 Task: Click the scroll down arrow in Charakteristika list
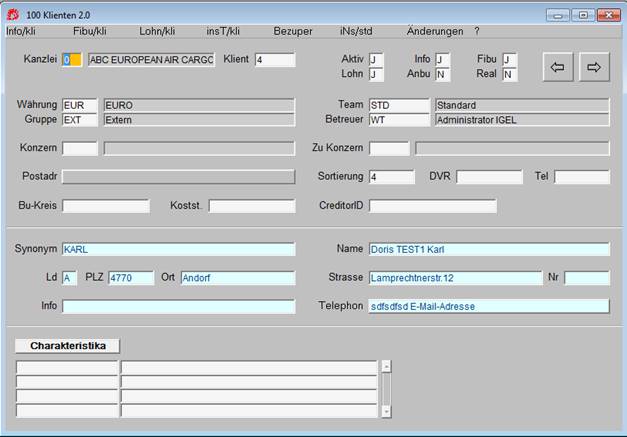(386, 410)
